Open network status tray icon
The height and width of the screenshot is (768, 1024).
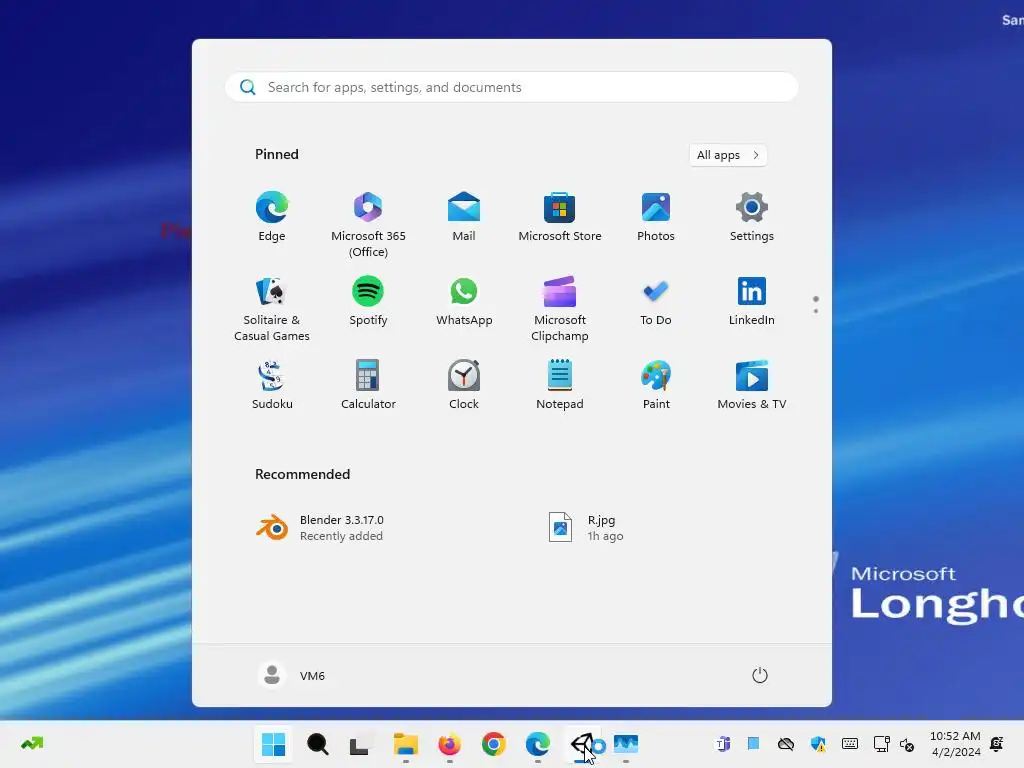coord(882,744)
